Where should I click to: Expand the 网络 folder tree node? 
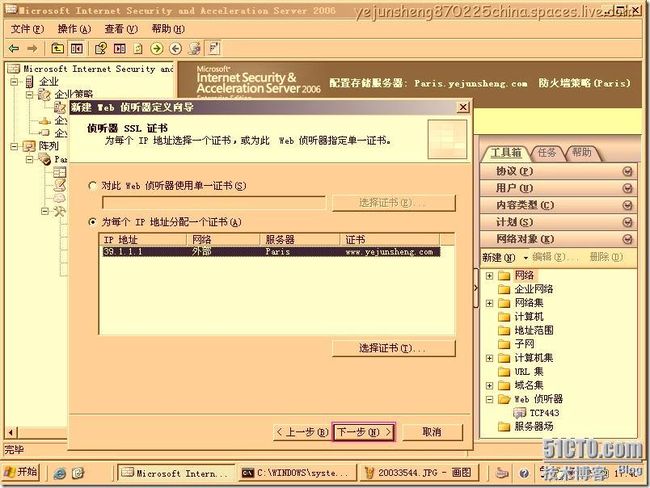[489, 276]
